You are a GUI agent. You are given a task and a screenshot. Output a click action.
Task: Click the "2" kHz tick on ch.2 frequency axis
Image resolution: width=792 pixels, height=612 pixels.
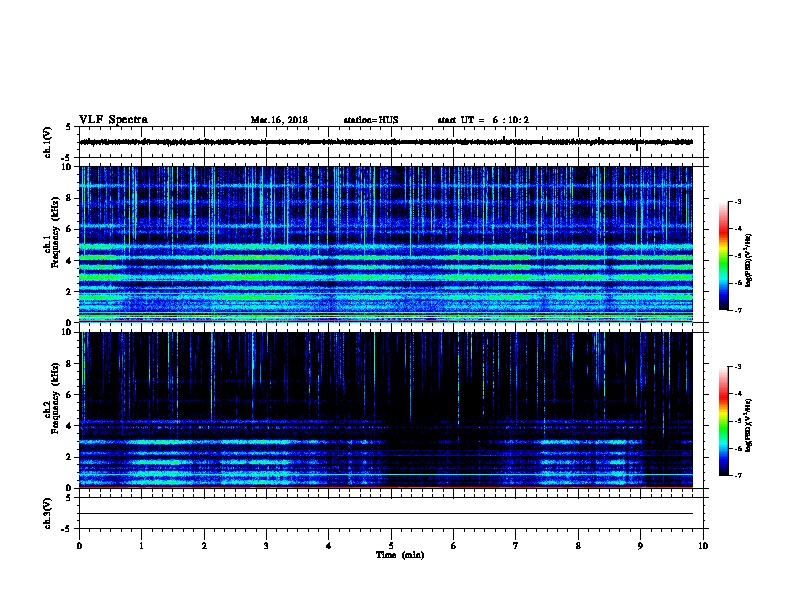point(69,457)
